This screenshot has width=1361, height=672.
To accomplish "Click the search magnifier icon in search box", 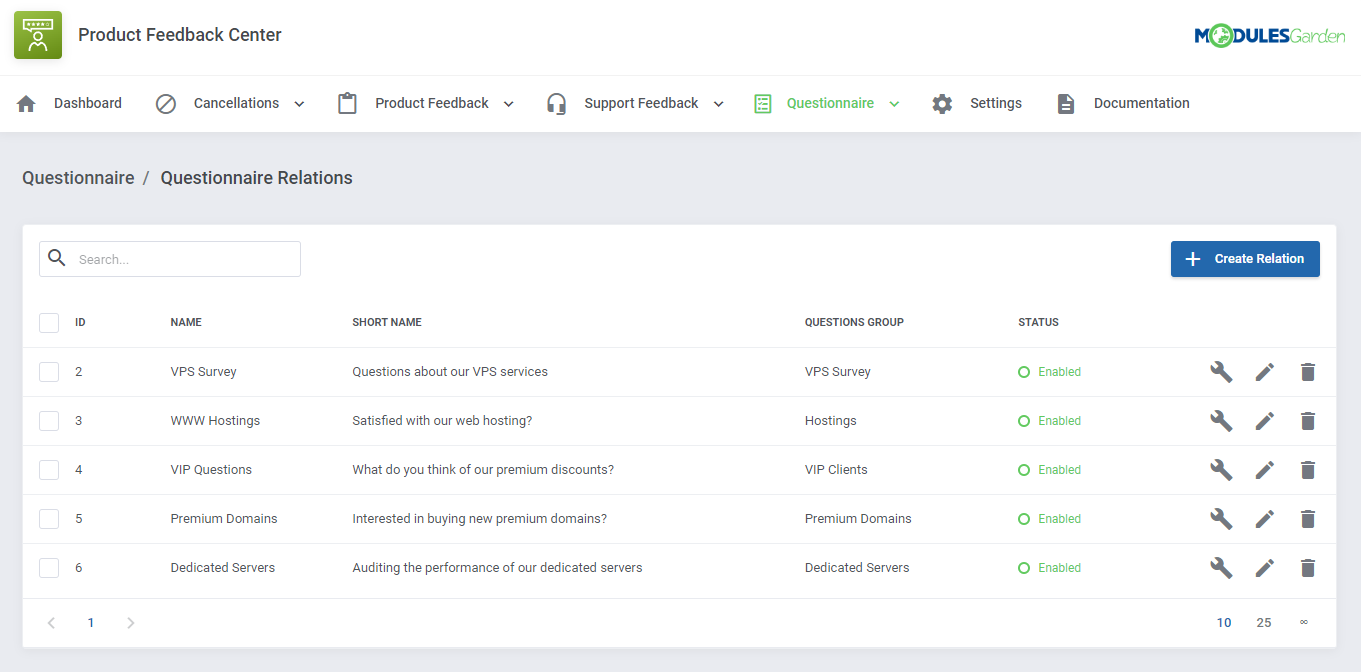I will (56, 257).
